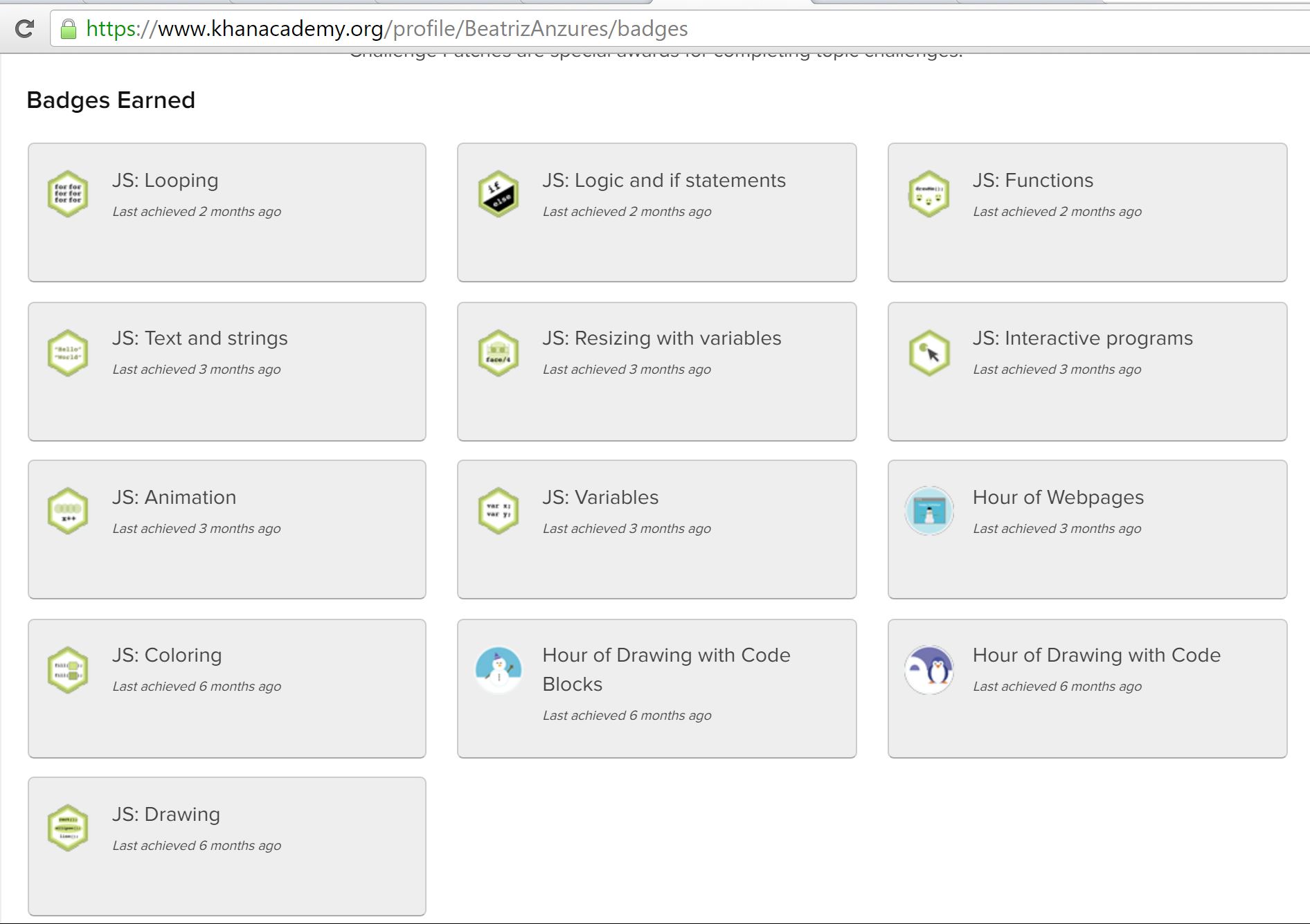1310x924 pixels.
Task: Open the JS: Logic and if statements title
Action: [x=664, y=181]
